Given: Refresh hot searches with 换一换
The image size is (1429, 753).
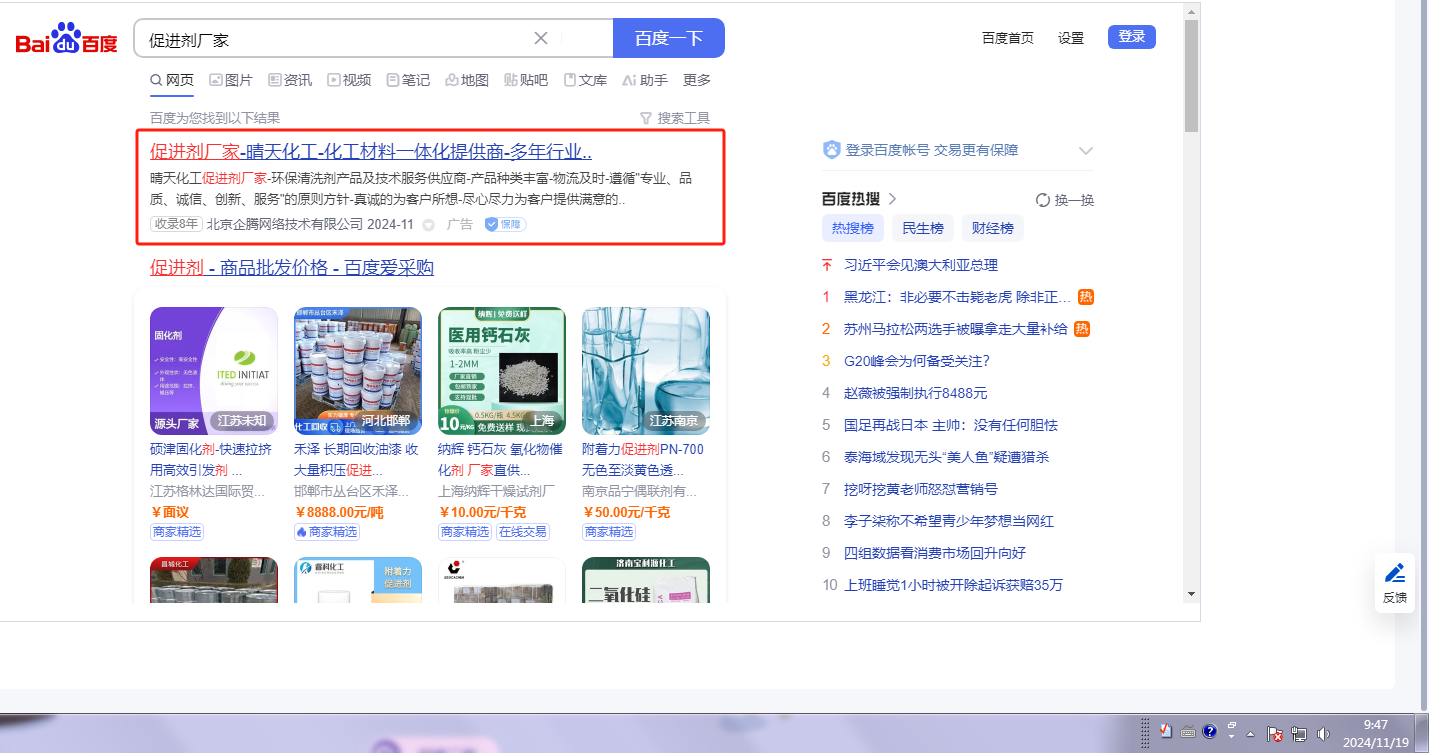Looking at the screenshot, I should click(x=1065, y=199).
